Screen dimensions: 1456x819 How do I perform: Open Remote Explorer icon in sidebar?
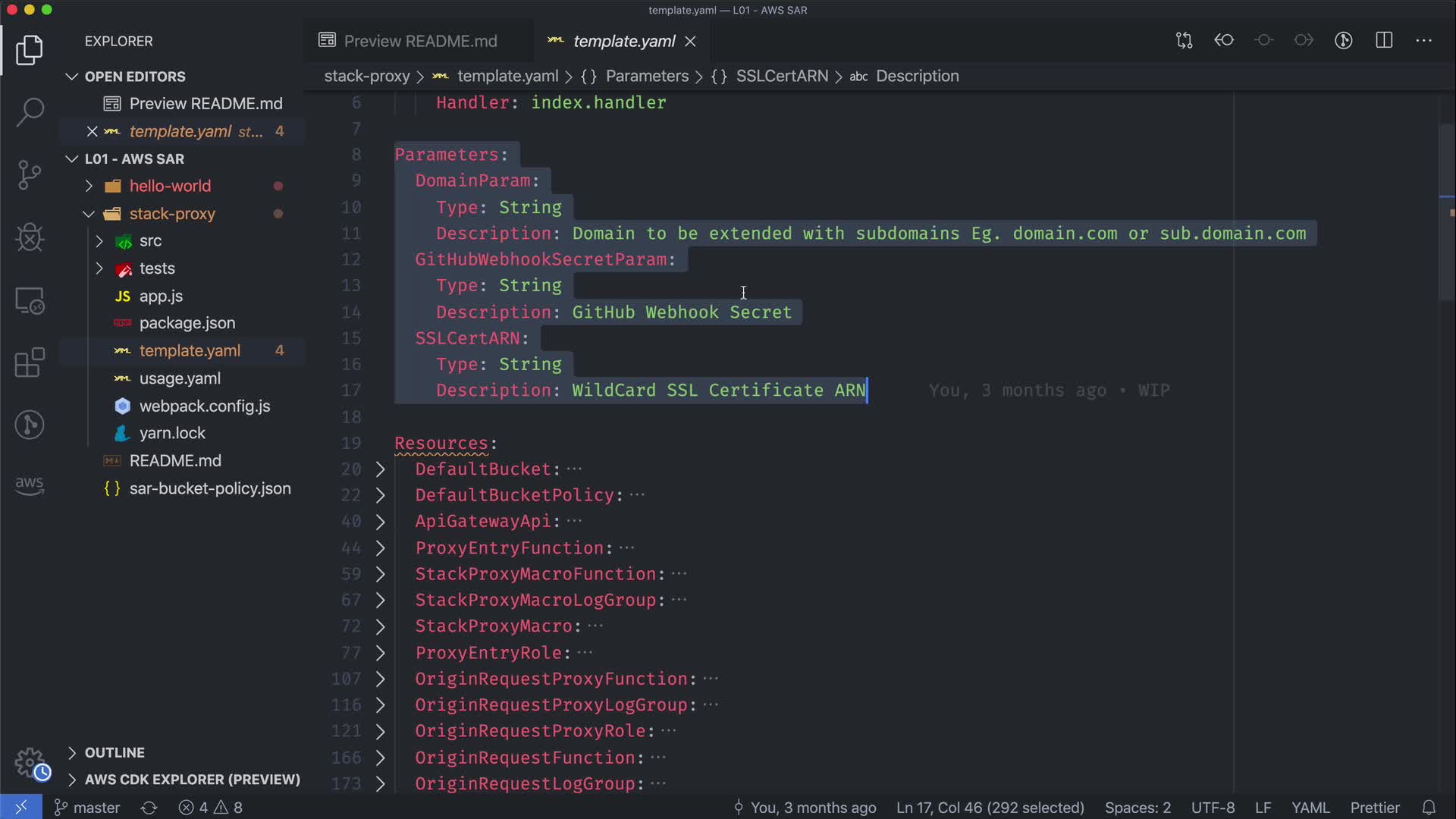click(30, 300)
